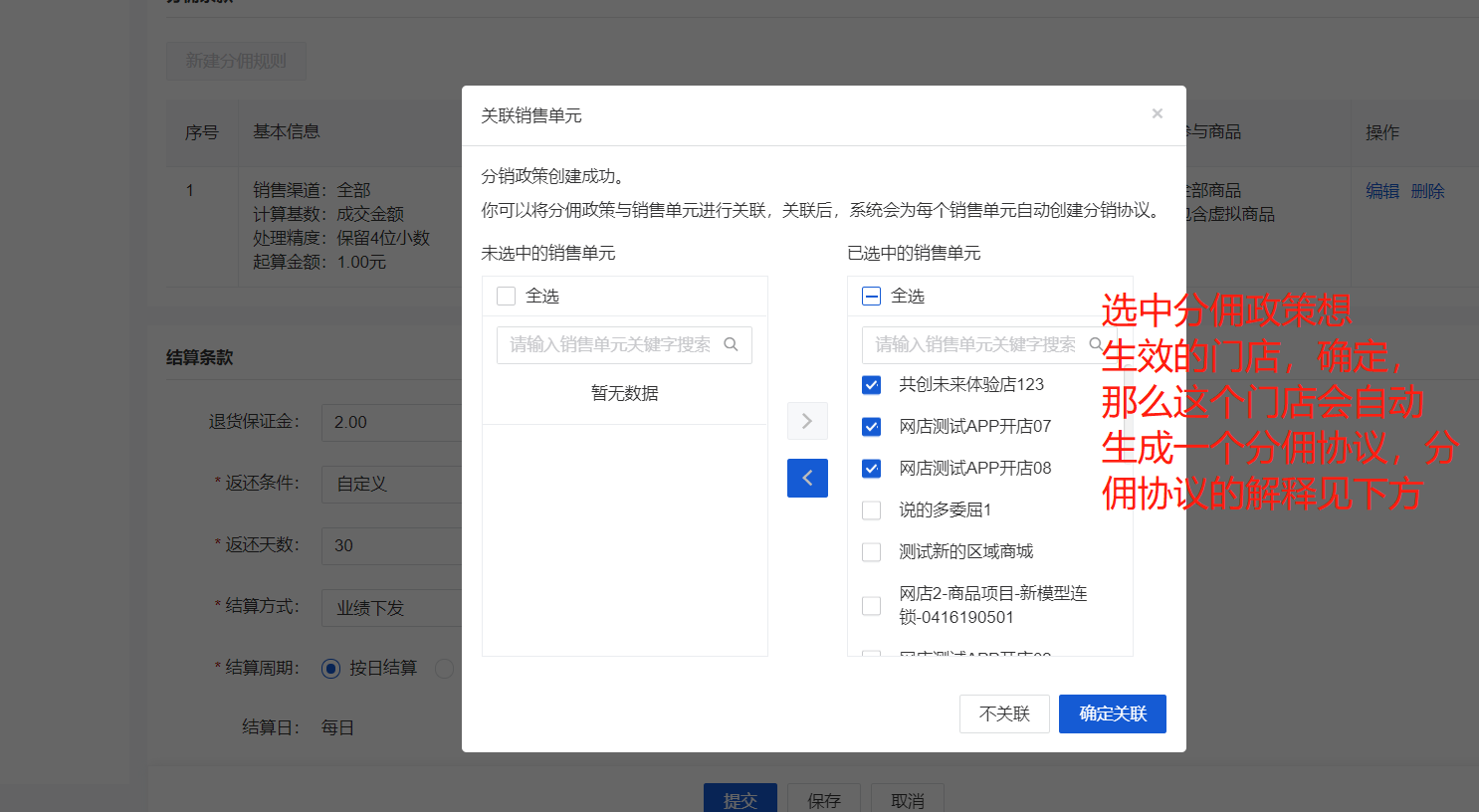Click the move-right arrow transfer button
Image resolution: width=1479 pixels, height=812 pixels.
(807, 421)
